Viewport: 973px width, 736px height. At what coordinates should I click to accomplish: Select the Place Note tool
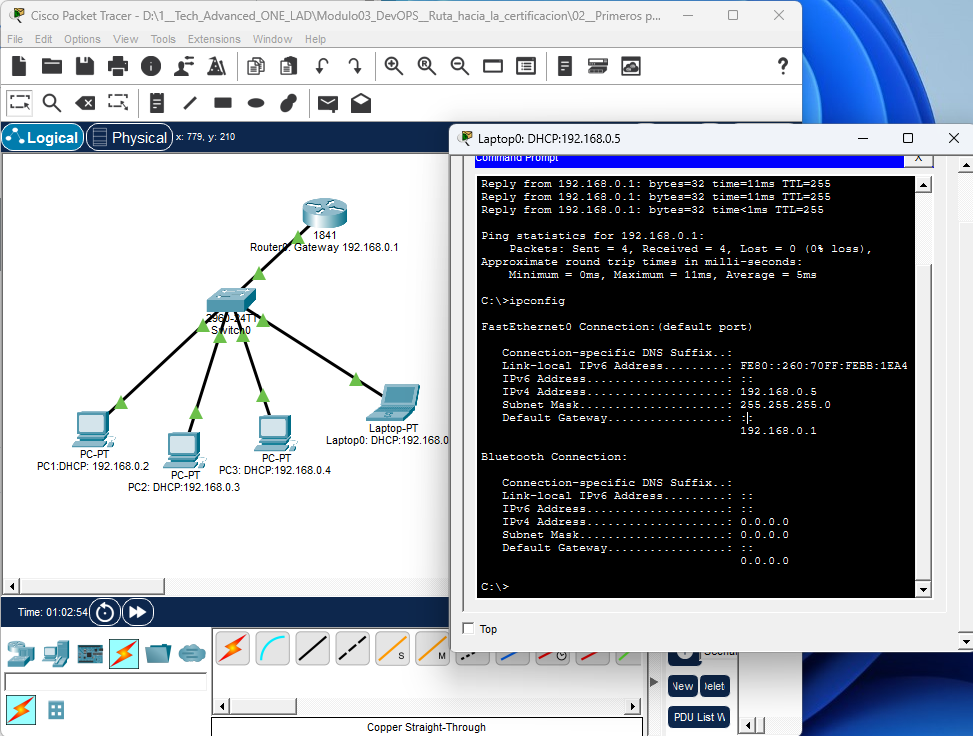click(x=157, y=103)
